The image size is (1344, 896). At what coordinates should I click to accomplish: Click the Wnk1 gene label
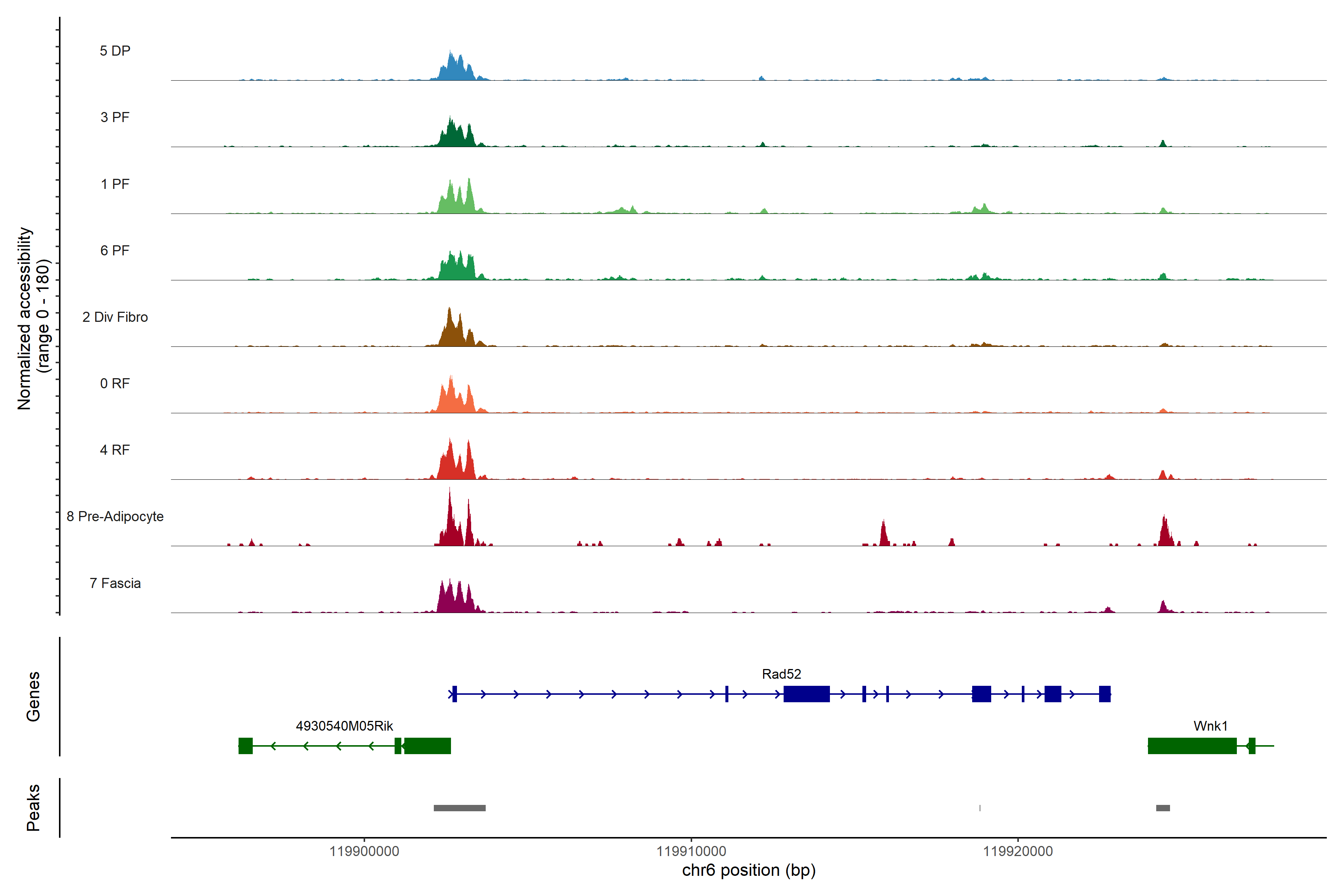[1210, 726]
